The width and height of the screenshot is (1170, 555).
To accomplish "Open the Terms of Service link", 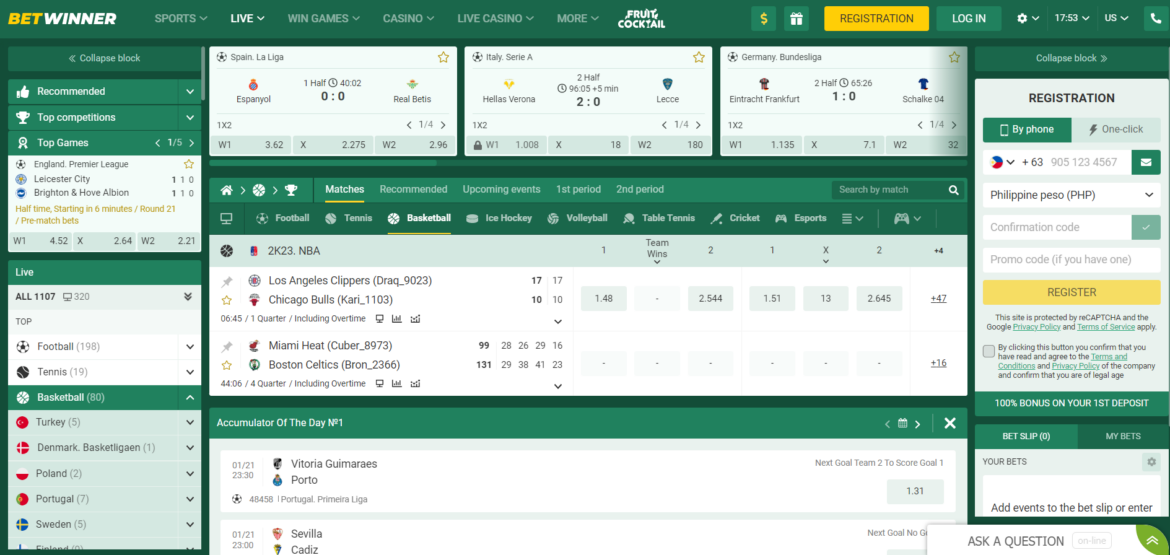I will 1105,327.
